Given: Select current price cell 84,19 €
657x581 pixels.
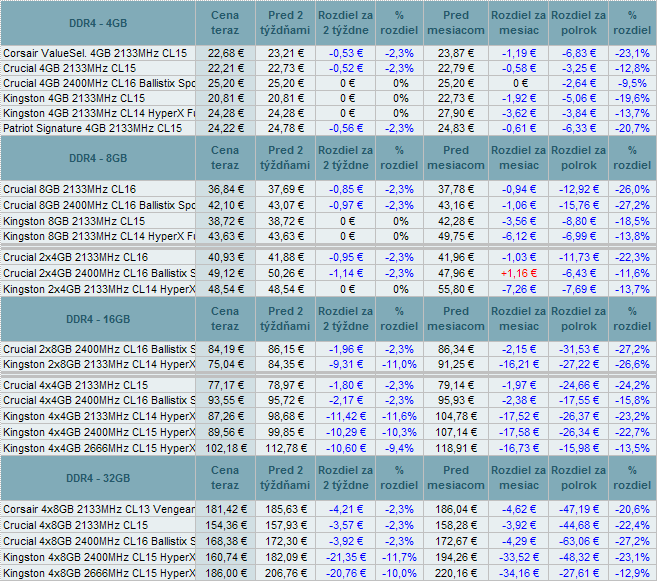Looking at the screenshot, I should tap(225, 349).
